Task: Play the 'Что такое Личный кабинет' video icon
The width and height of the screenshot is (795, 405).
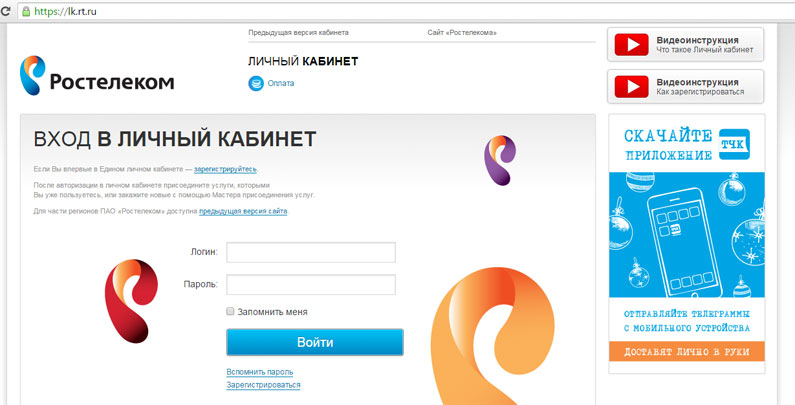Action: tap(631, 45)
